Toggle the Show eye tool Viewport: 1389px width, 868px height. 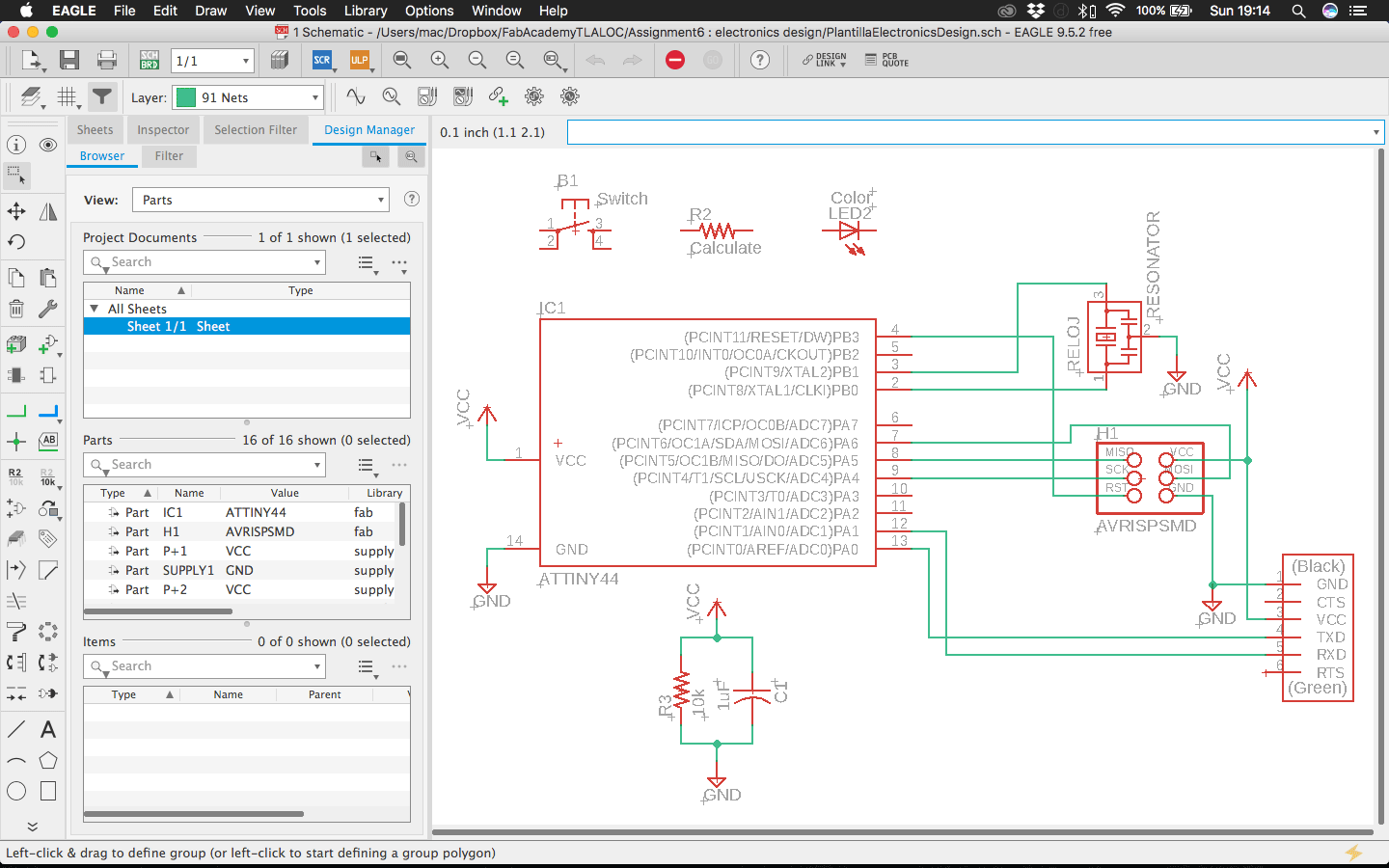coord(47,145)
